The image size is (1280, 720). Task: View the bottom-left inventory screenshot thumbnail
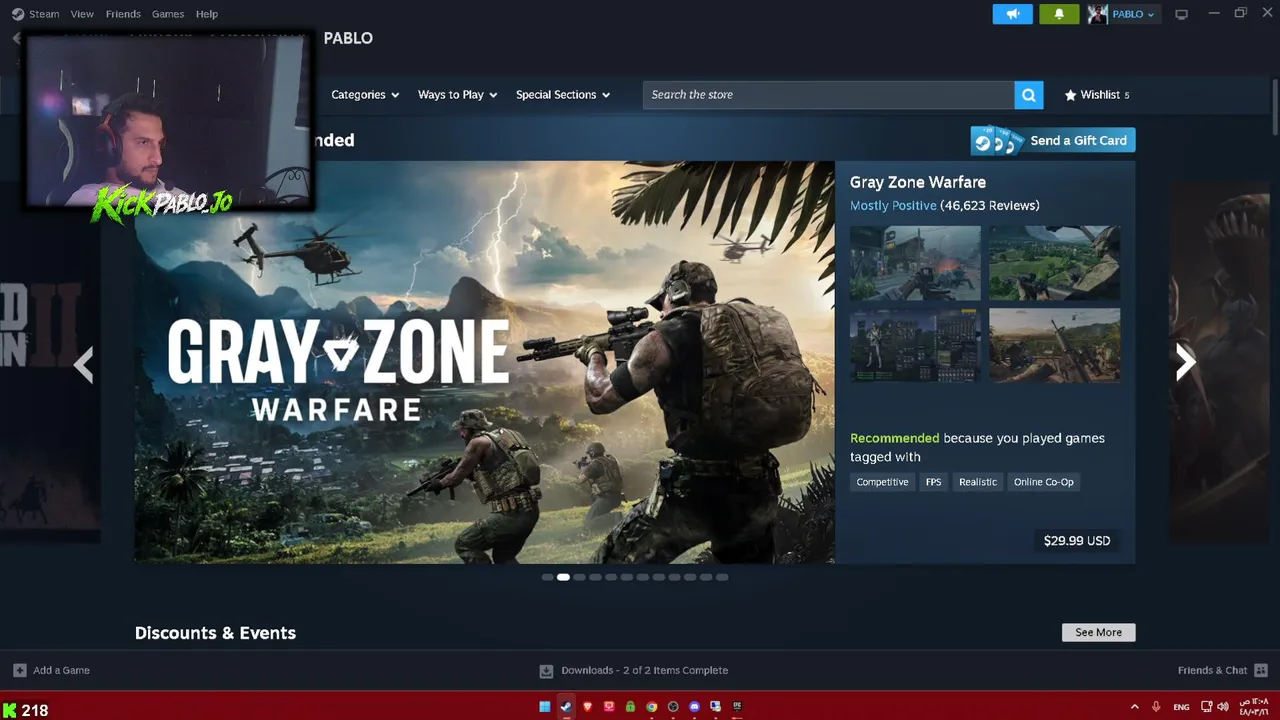[x=915, y=345]
